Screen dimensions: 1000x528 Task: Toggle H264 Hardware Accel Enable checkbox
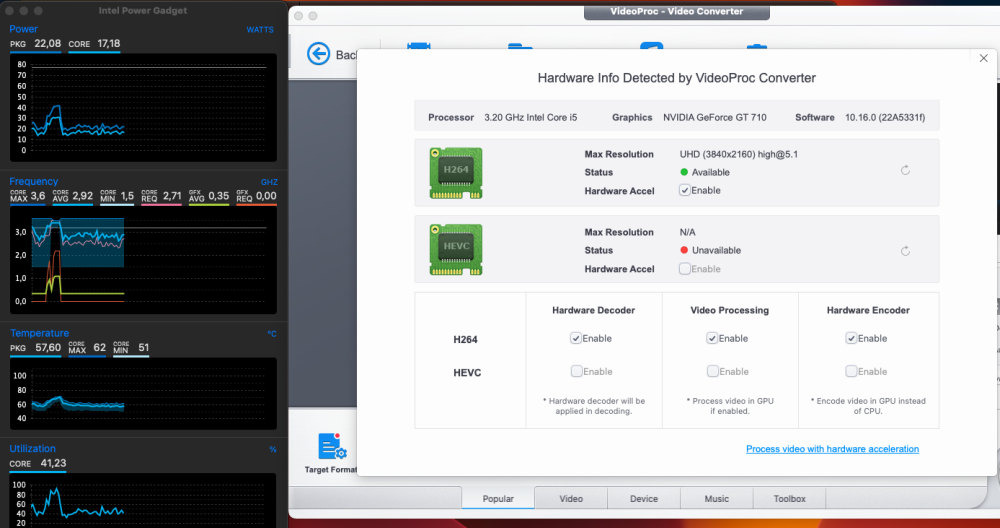tap(684, 190)
